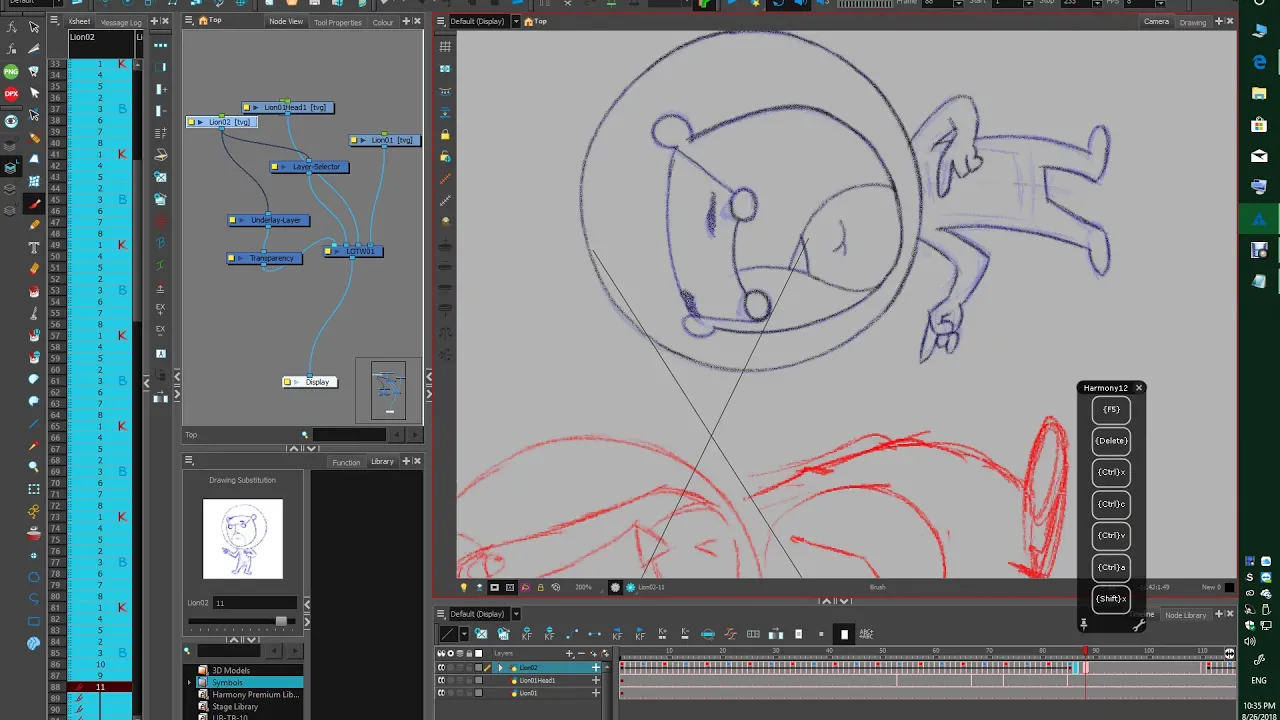Switch to the Tool Properties tab

[x=338, y=22]
